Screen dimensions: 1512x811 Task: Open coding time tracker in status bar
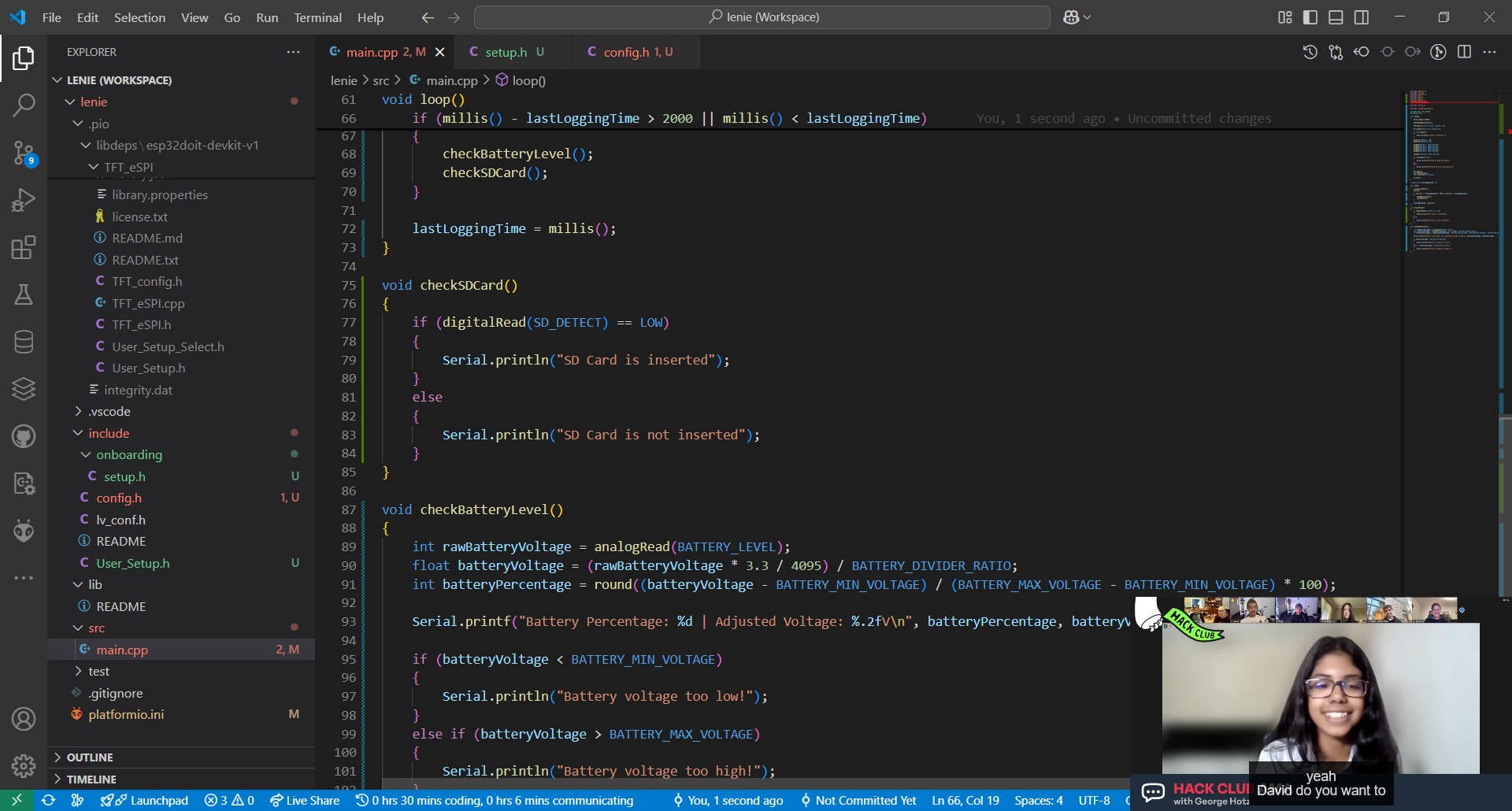click(x=495, y=800)
